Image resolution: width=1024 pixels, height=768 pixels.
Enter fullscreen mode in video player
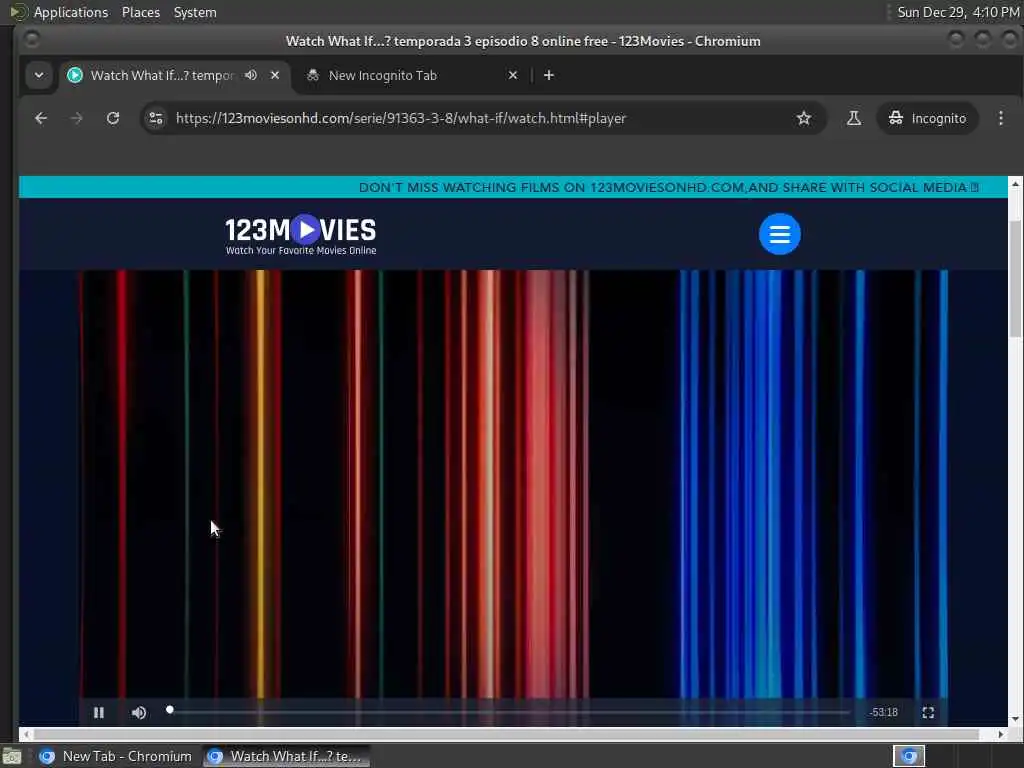tap(928, 712)
